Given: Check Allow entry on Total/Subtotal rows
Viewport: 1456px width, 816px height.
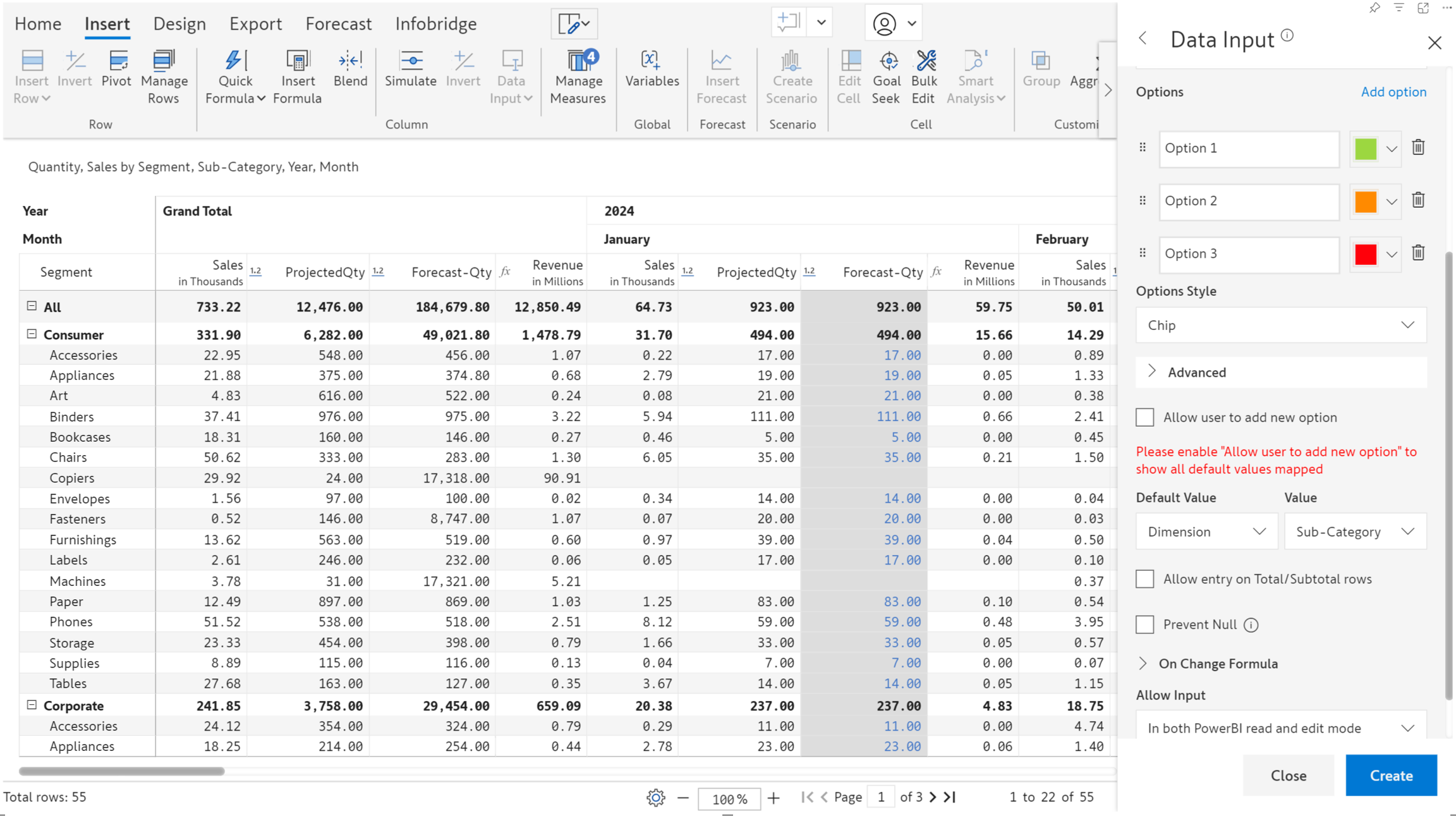Looking at the screenshot, I should pyautogui.click(x=1144, y=579).
